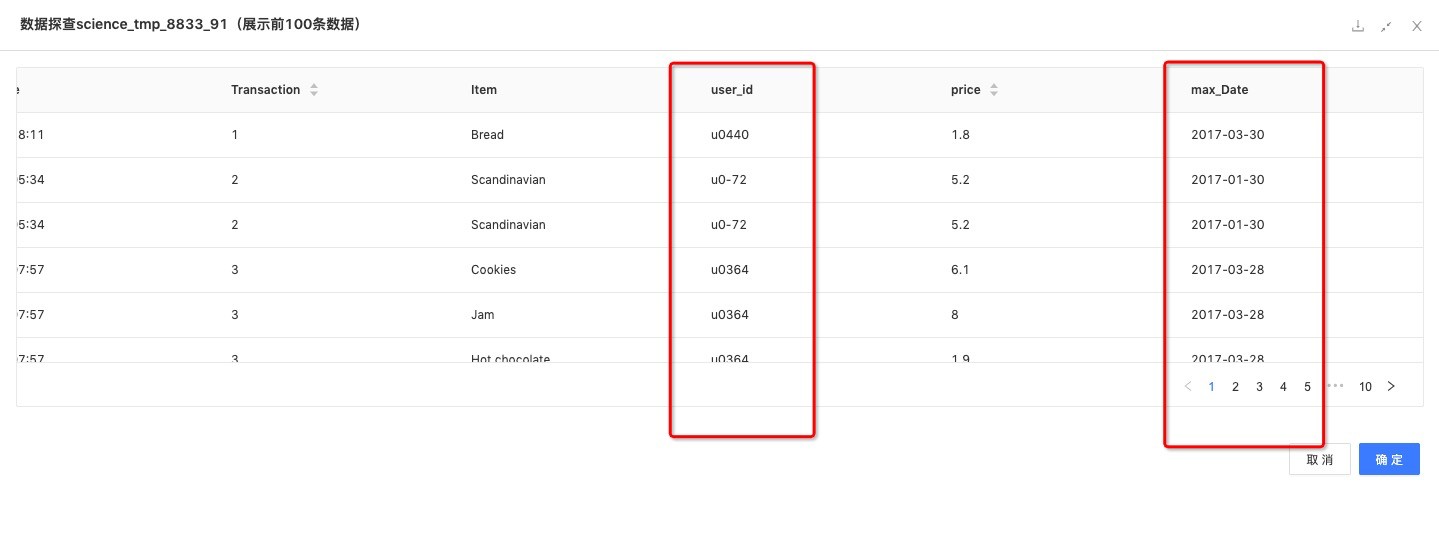
Task: Click the download icon in dialog header
Action: [x=1358, y=26]
